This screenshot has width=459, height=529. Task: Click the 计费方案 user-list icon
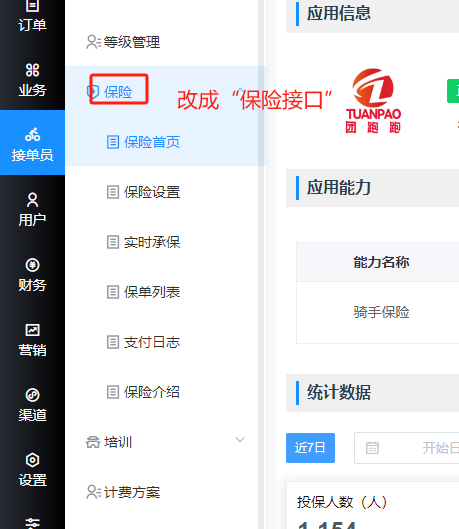coord(93,492)
